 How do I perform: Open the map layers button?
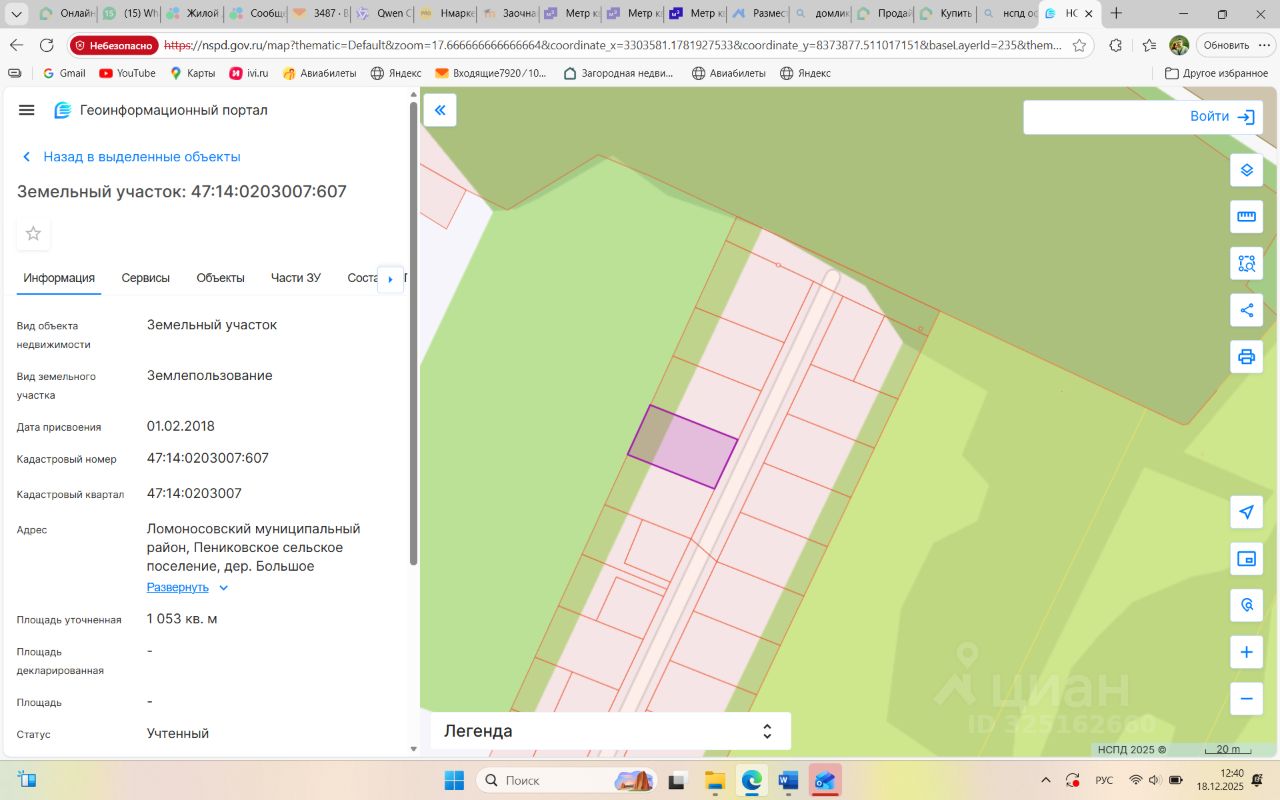pyautogui.click(x=1246, y=170)
